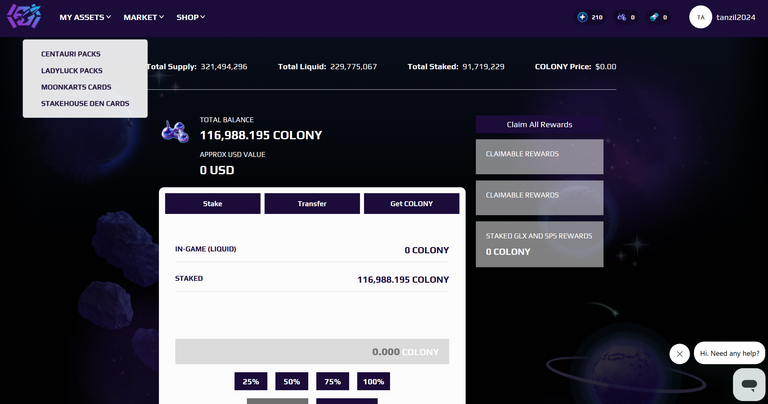Click the STAKED row 116,988.195 COLONY value
Screen dimensions: 768x404
[403, 280]
